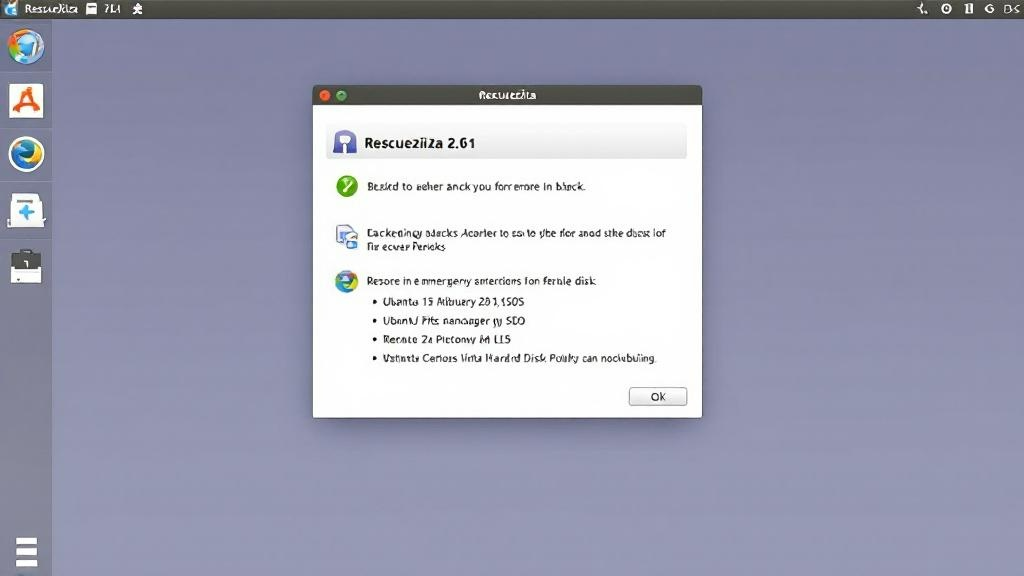The image size is (1024, 576).
Task: Click the round clock indicator in tray
Action: point(946,8)
